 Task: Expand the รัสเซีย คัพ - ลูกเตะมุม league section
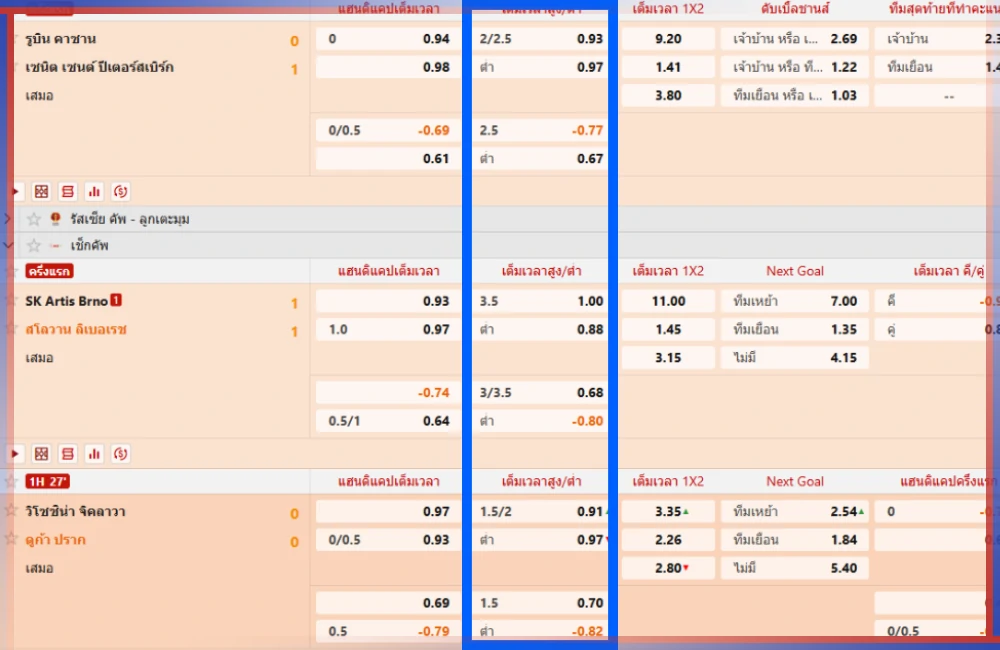coord(8,219)
